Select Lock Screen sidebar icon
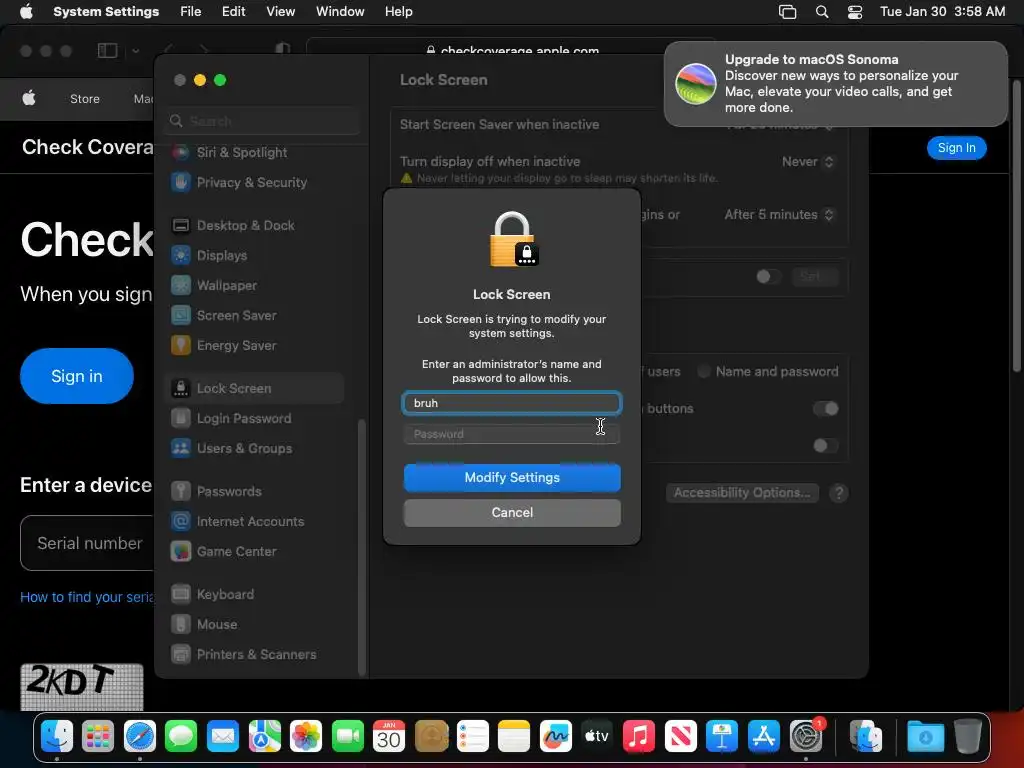The width and height of the screenshot is (1024, 768). coord(181,389)
